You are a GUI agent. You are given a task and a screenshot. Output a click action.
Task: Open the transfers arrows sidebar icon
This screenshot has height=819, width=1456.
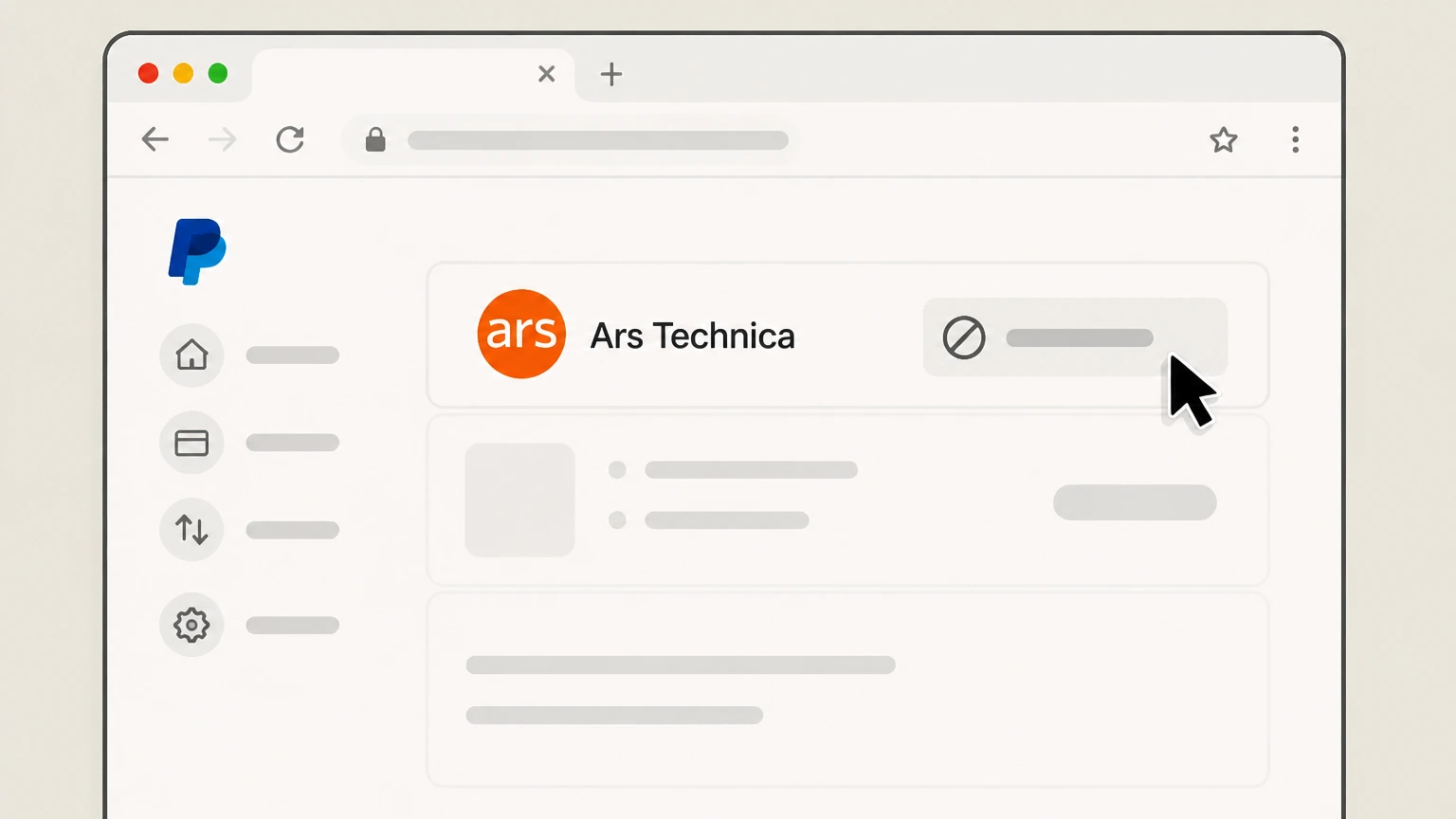click(x=191, y=529)
